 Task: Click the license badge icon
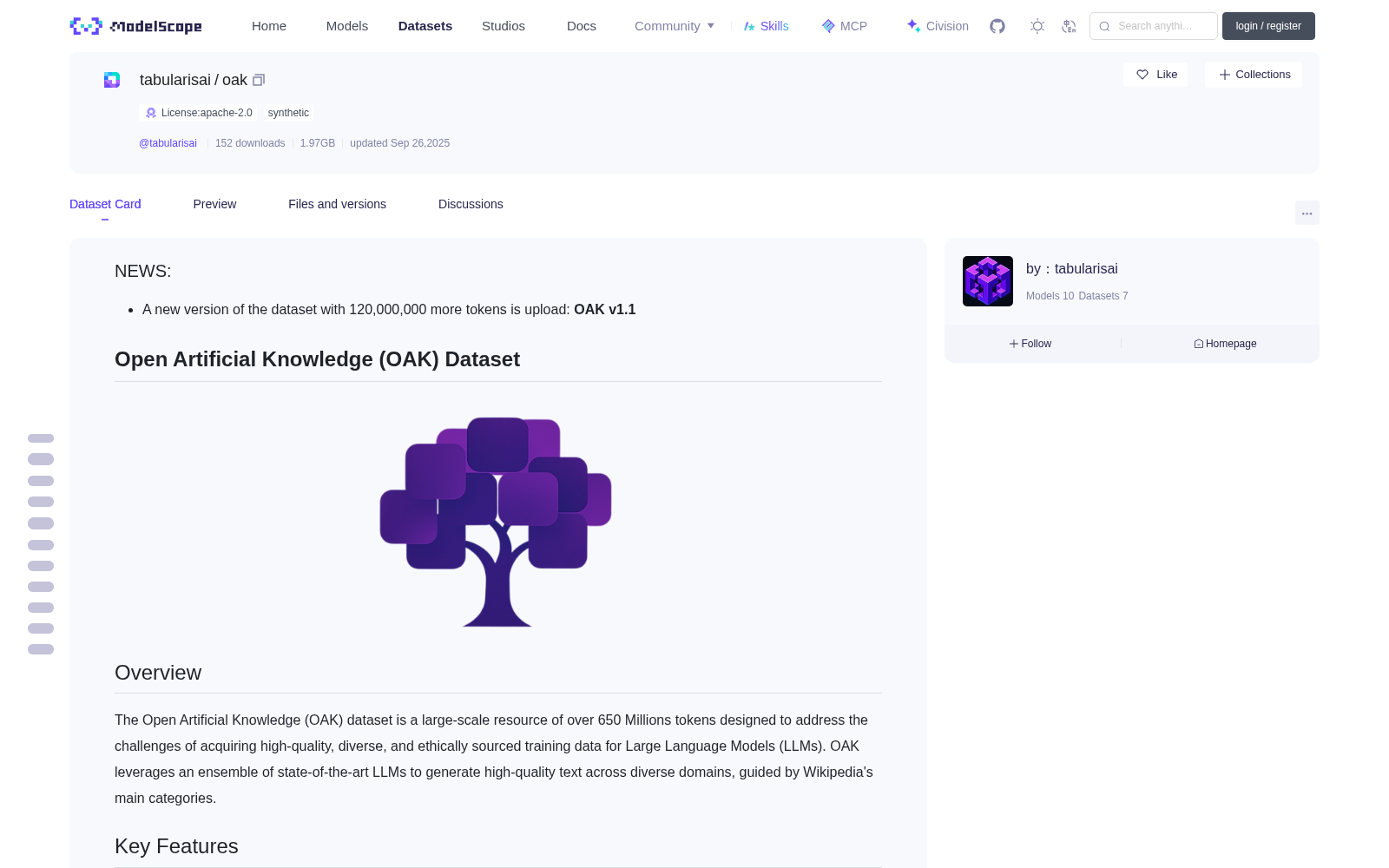[x=151, y=113]
